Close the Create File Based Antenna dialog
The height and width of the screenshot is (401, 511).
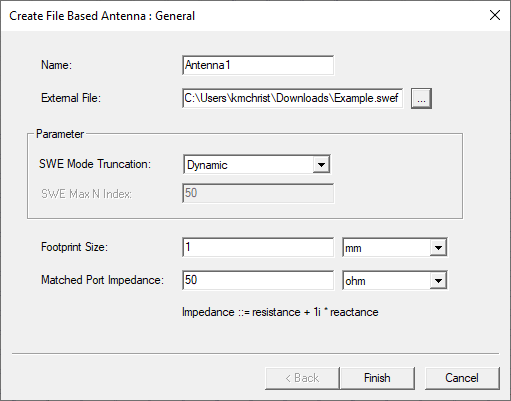click(x=495, y=15)
